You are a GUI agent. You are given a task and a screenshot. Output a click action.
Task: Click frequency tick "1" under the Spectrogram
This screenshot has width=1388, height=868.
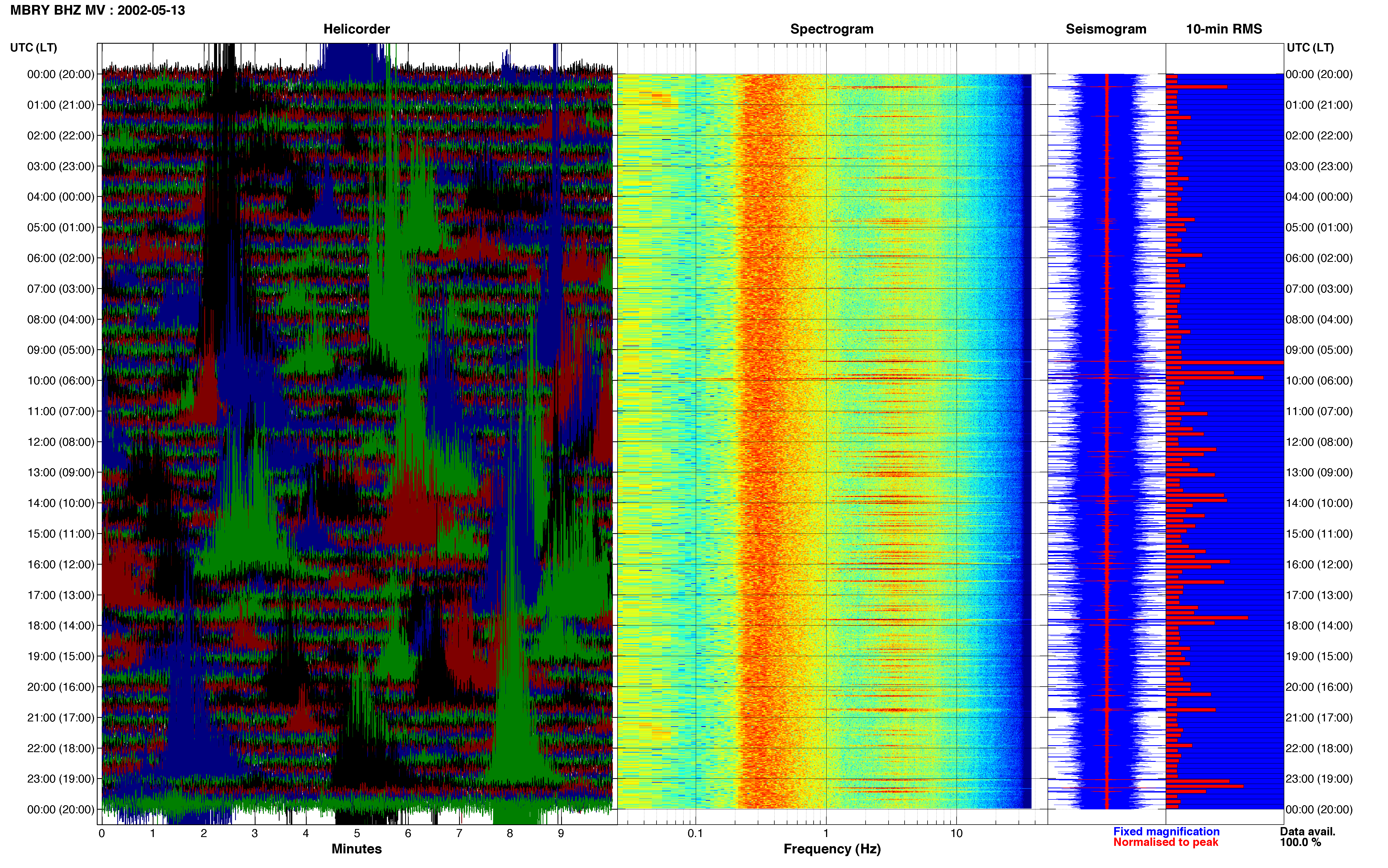pos(826,833)
